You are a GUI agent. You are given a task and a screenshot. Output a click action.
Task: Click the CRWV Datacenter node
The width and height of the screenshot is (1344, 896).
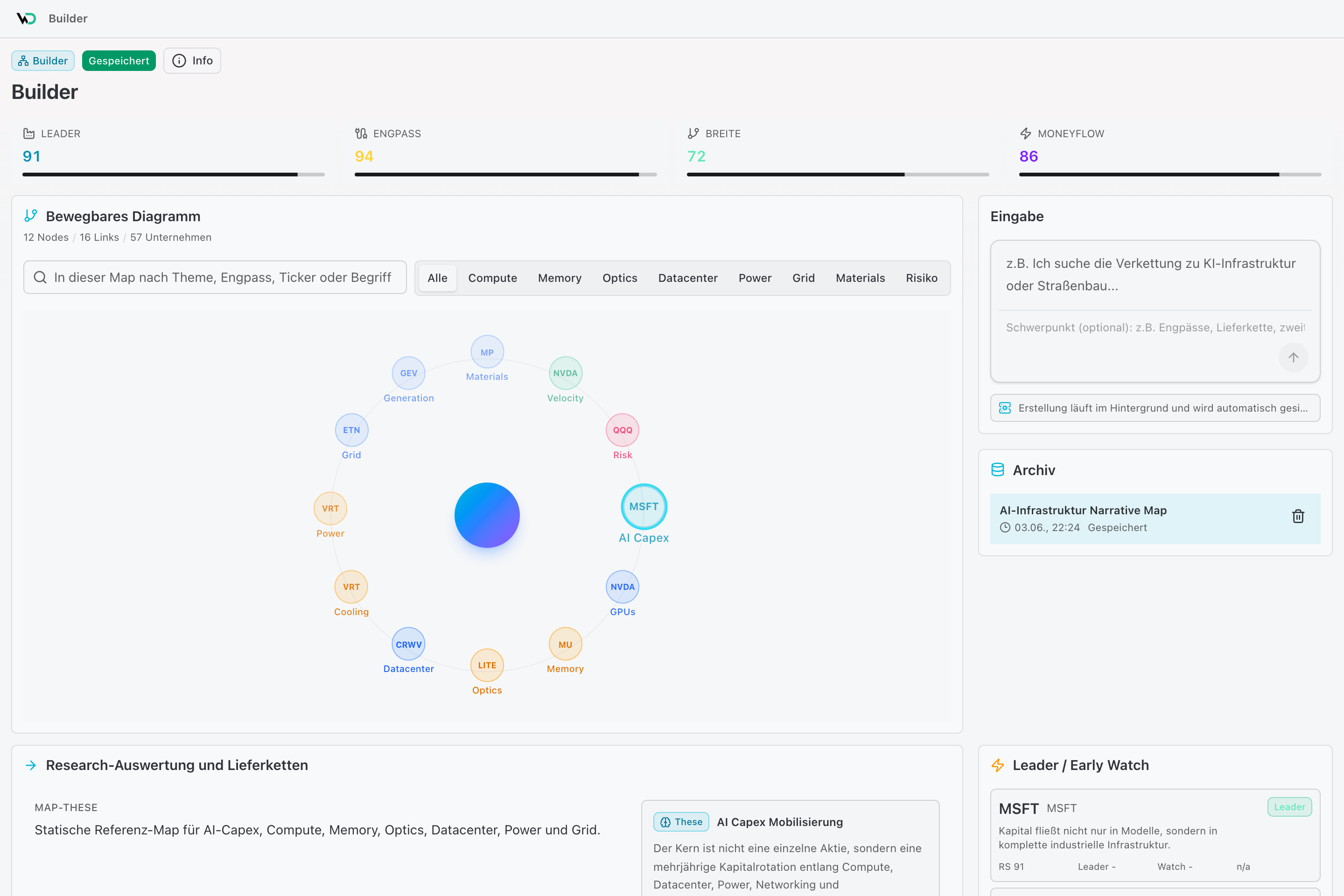point(409,644)
